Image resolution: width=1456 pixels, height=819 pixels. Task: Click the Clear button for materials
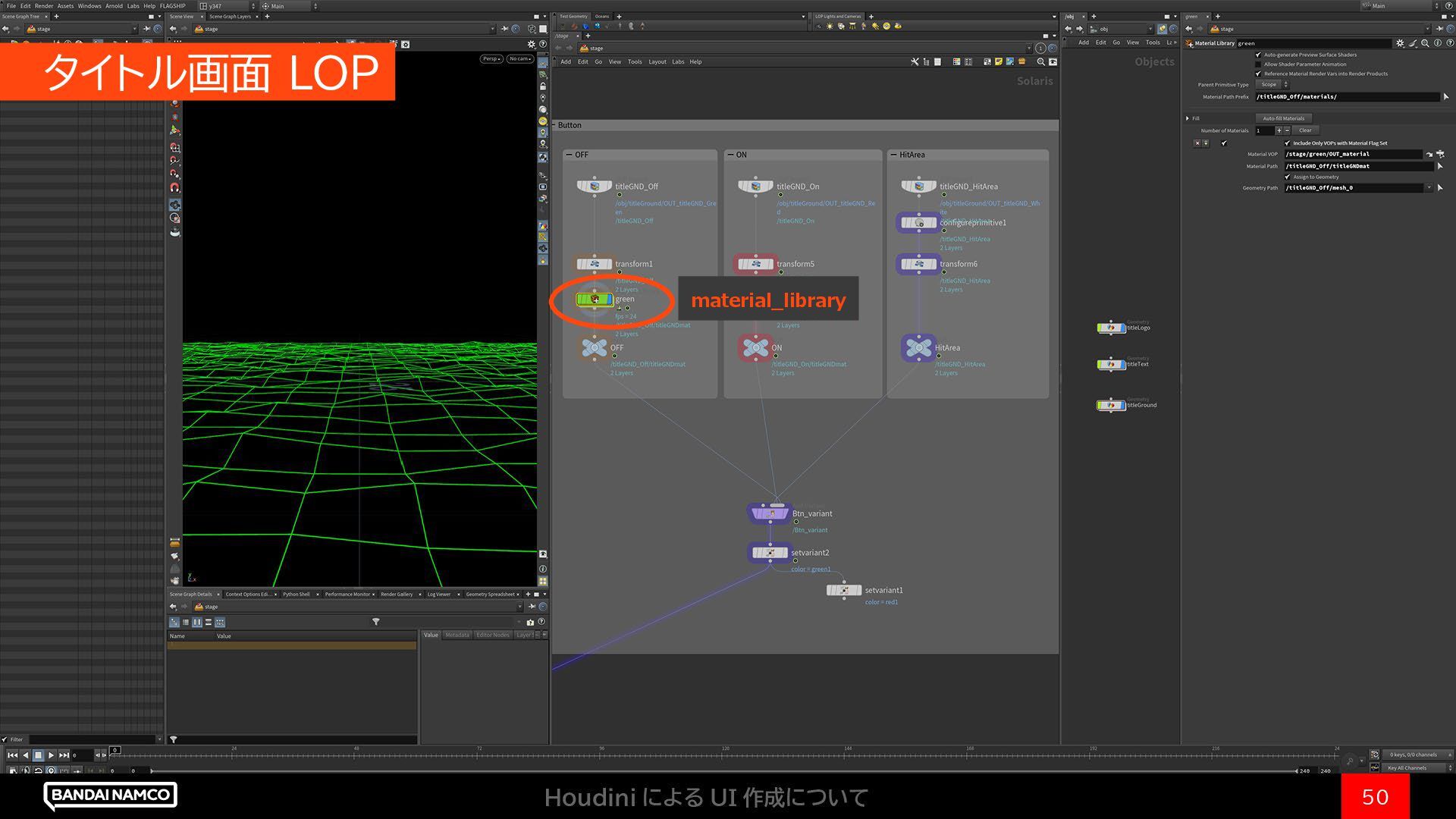tap(1304, 130)
